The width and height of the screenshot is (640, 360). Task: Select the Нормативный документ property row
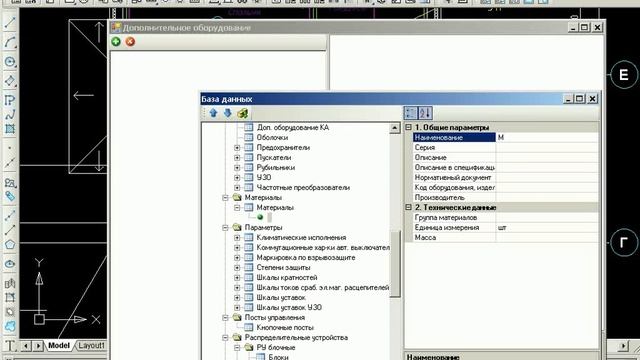pyautogui.click(x=505, y=178)
